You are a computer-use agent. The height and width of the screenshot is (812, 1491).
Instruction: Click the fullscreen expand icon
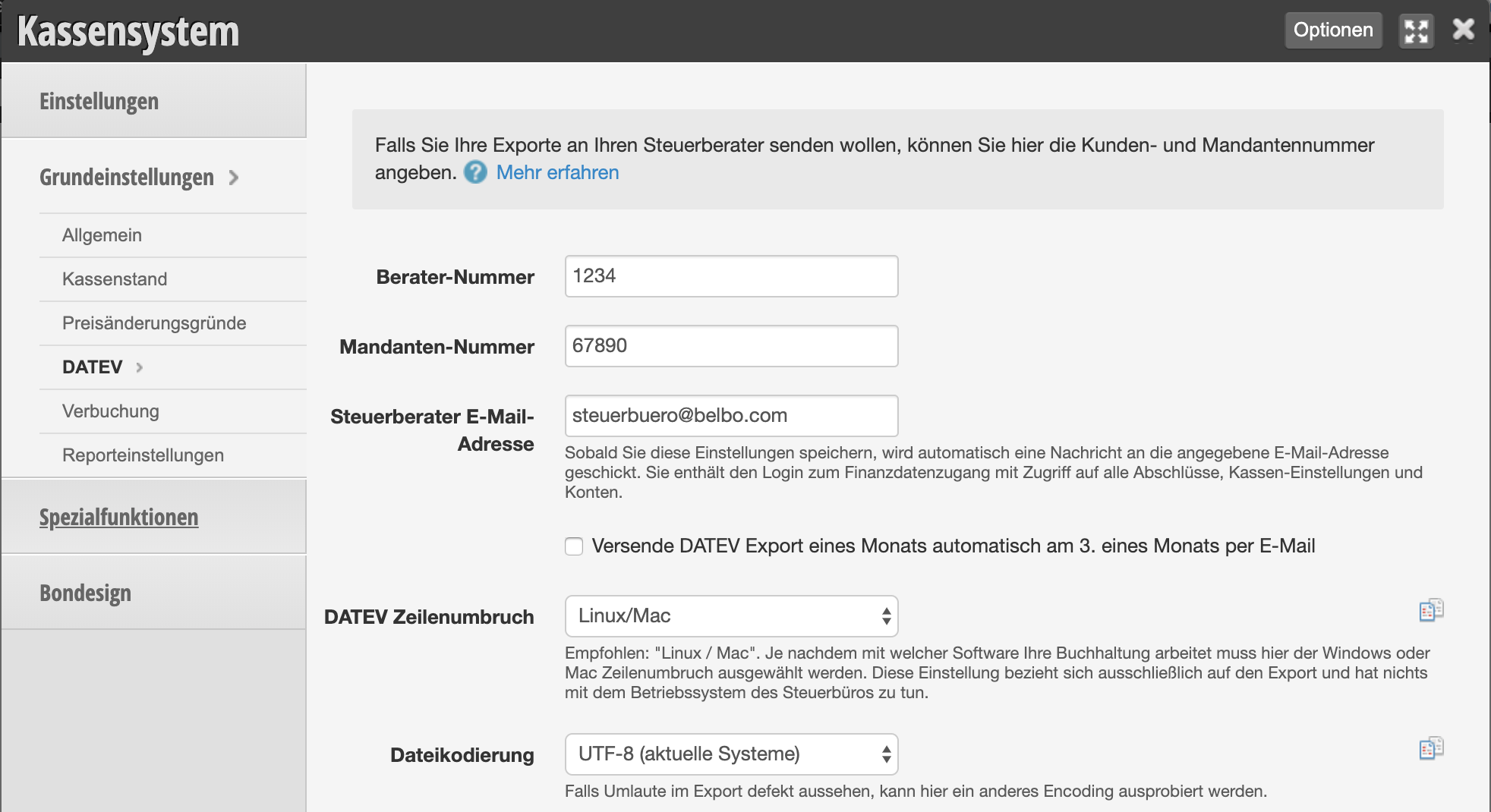(1416, 31)
